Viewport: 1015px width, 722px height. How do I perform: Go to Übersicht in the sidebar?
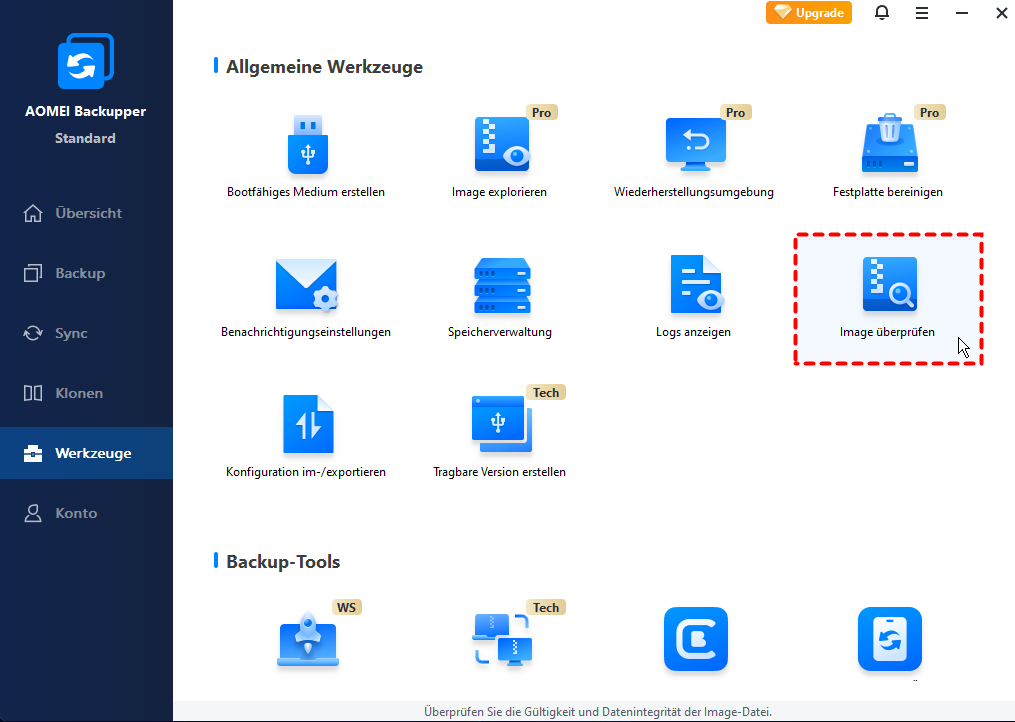tap(86, 213)
